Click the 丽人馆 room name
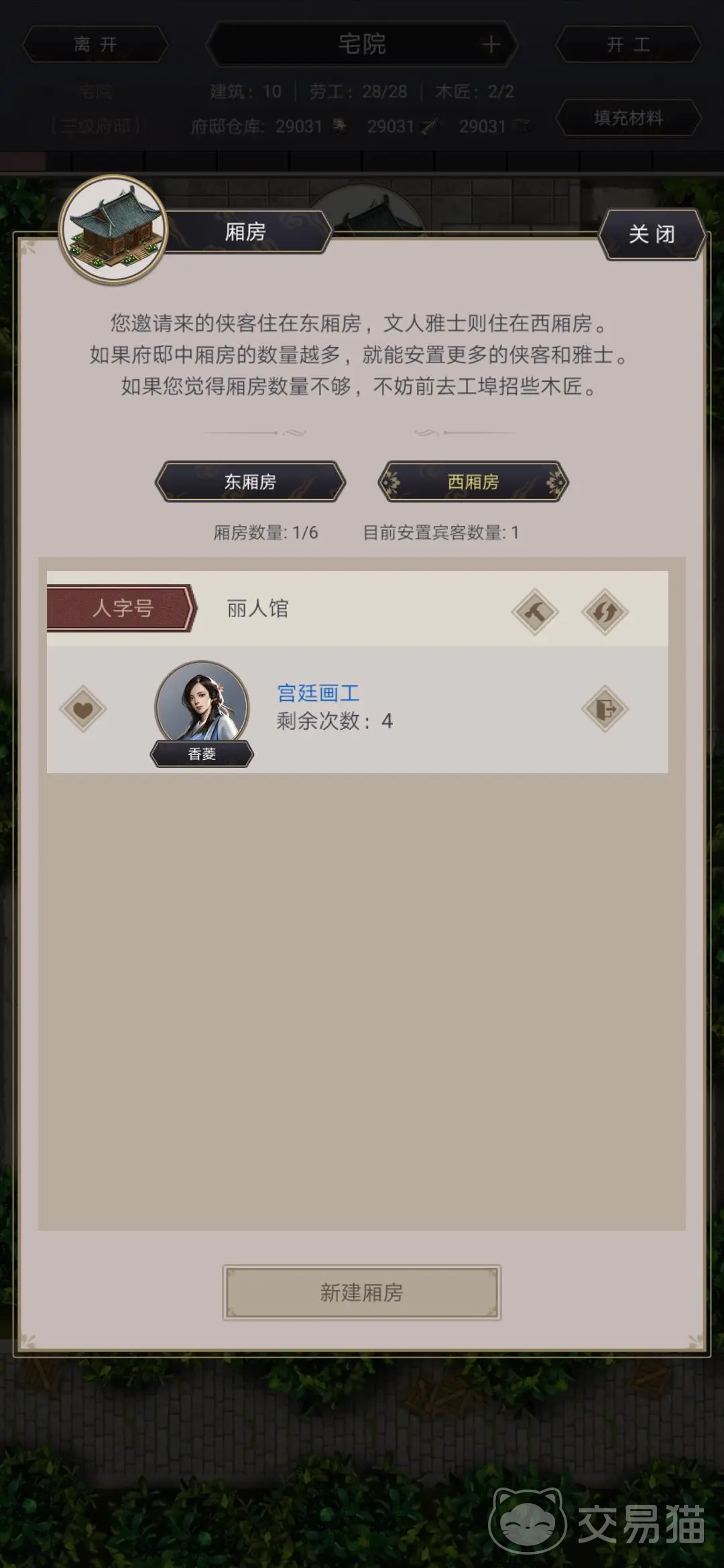Image resolution: width=724 pixels, height=1568 pixels. pyautogui.click(x=257, y=608)
